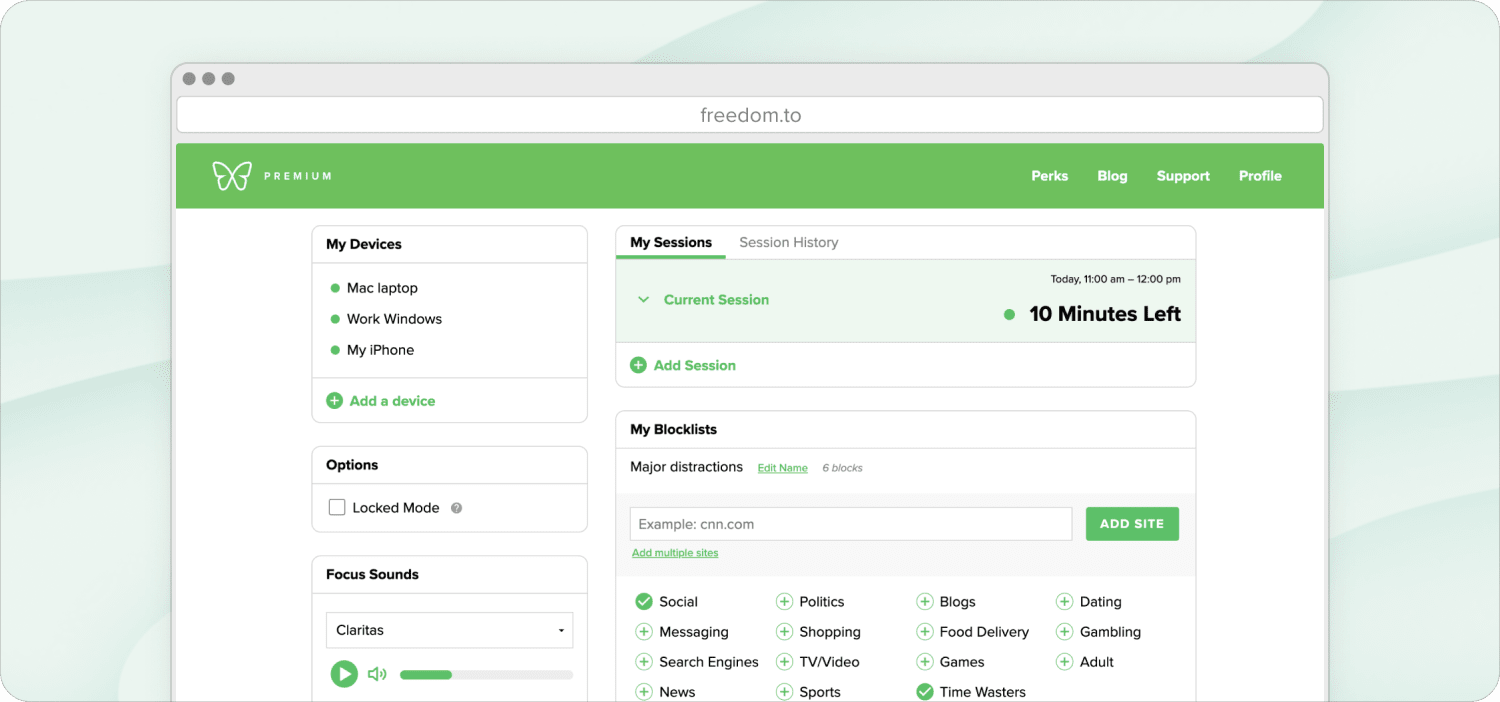The image size is (1500, 702).
Task: Click the Today, 11:00 am – 12:00 pm text
Action: point(1115,279)
